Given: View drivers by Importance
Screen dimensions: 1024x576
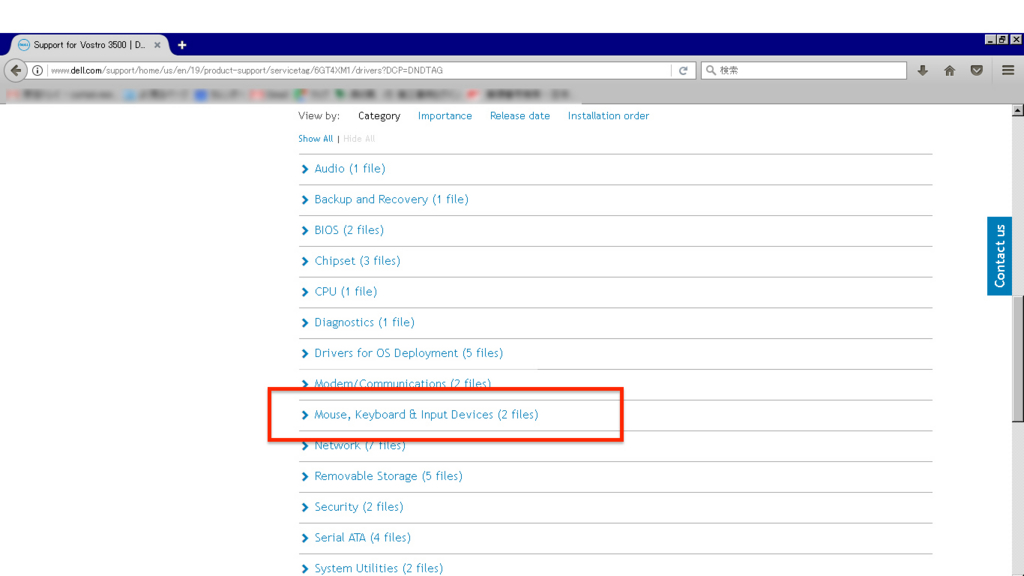Looking at the screenshot, I should pos(445,116).
